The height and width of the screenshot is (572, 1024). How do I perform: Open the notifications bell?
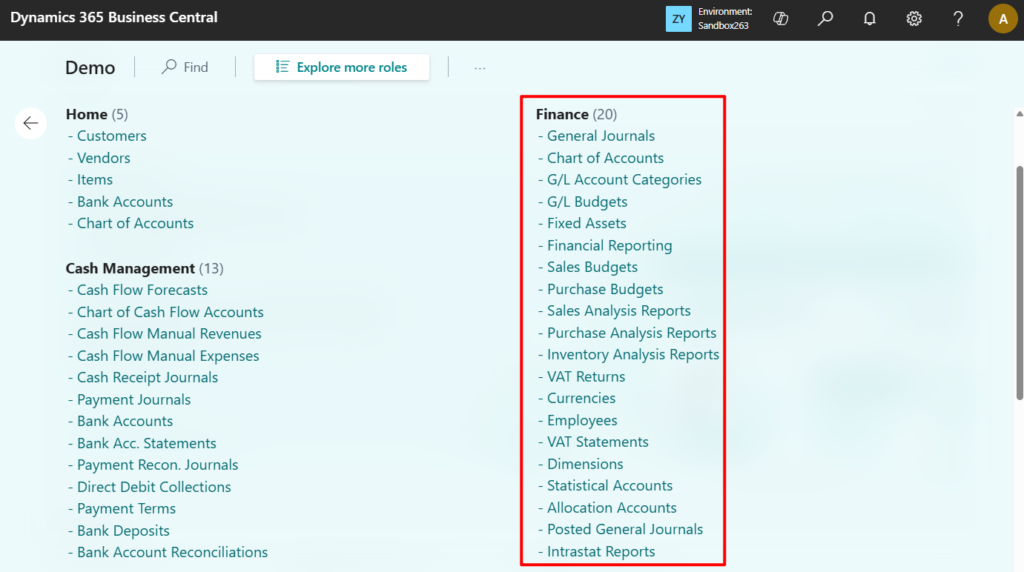click(x=869, y=18)
